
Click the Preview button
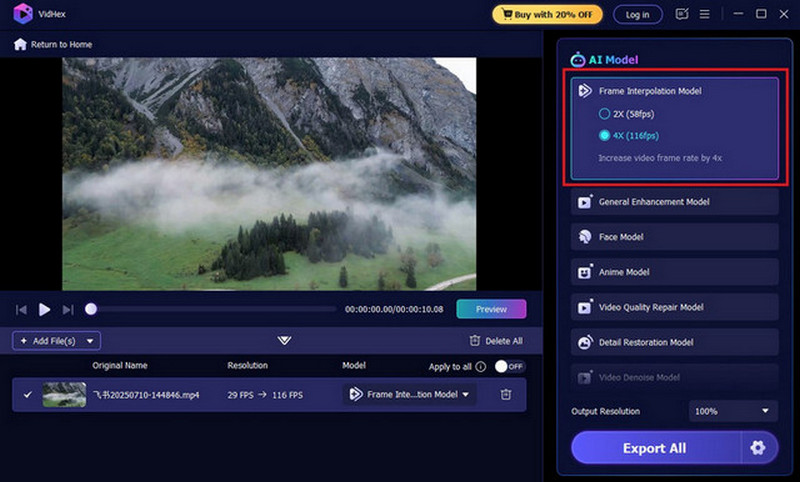(491, 309)
